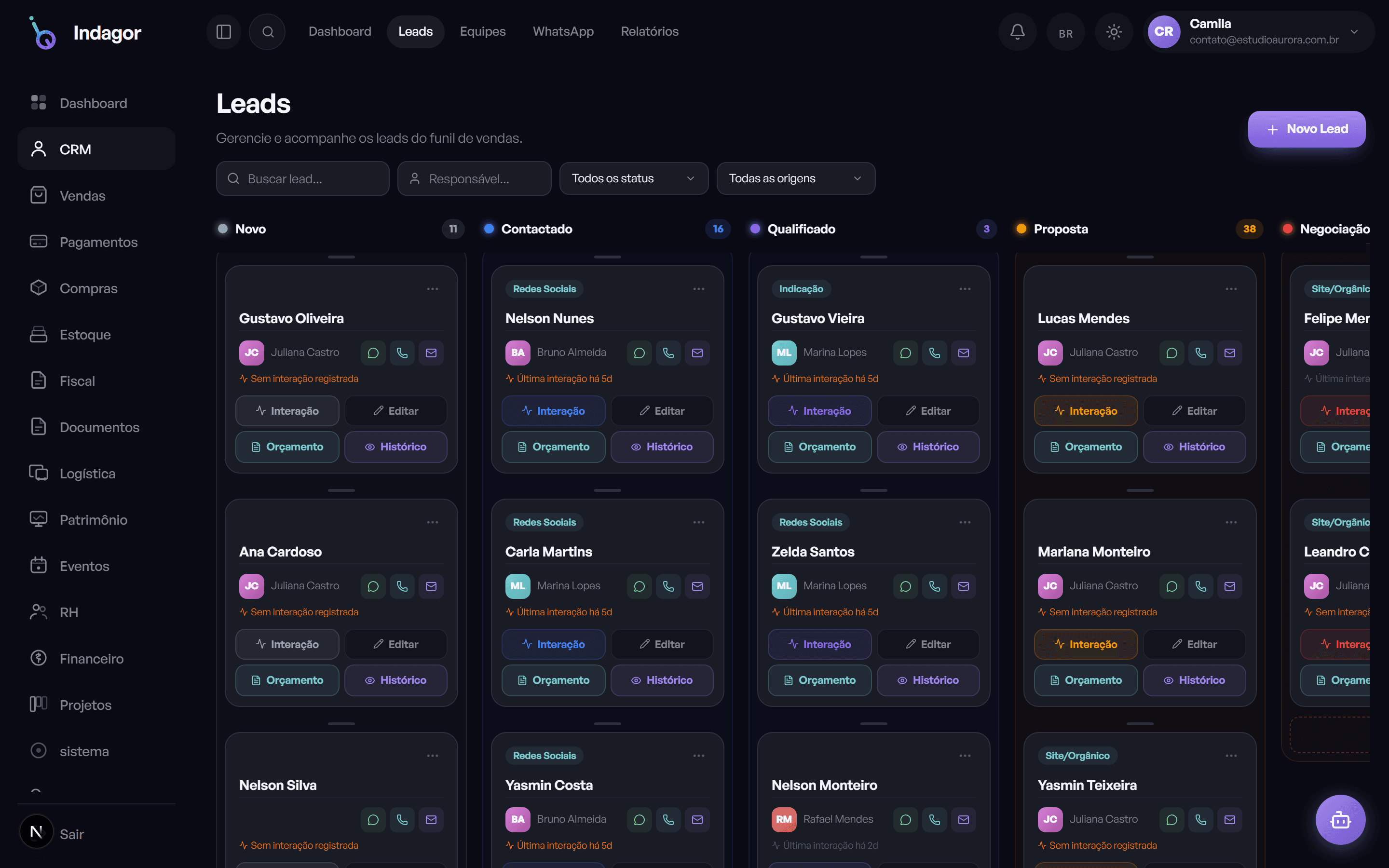Click email icon on Yasmin Teixeira card

[1230, 820]
